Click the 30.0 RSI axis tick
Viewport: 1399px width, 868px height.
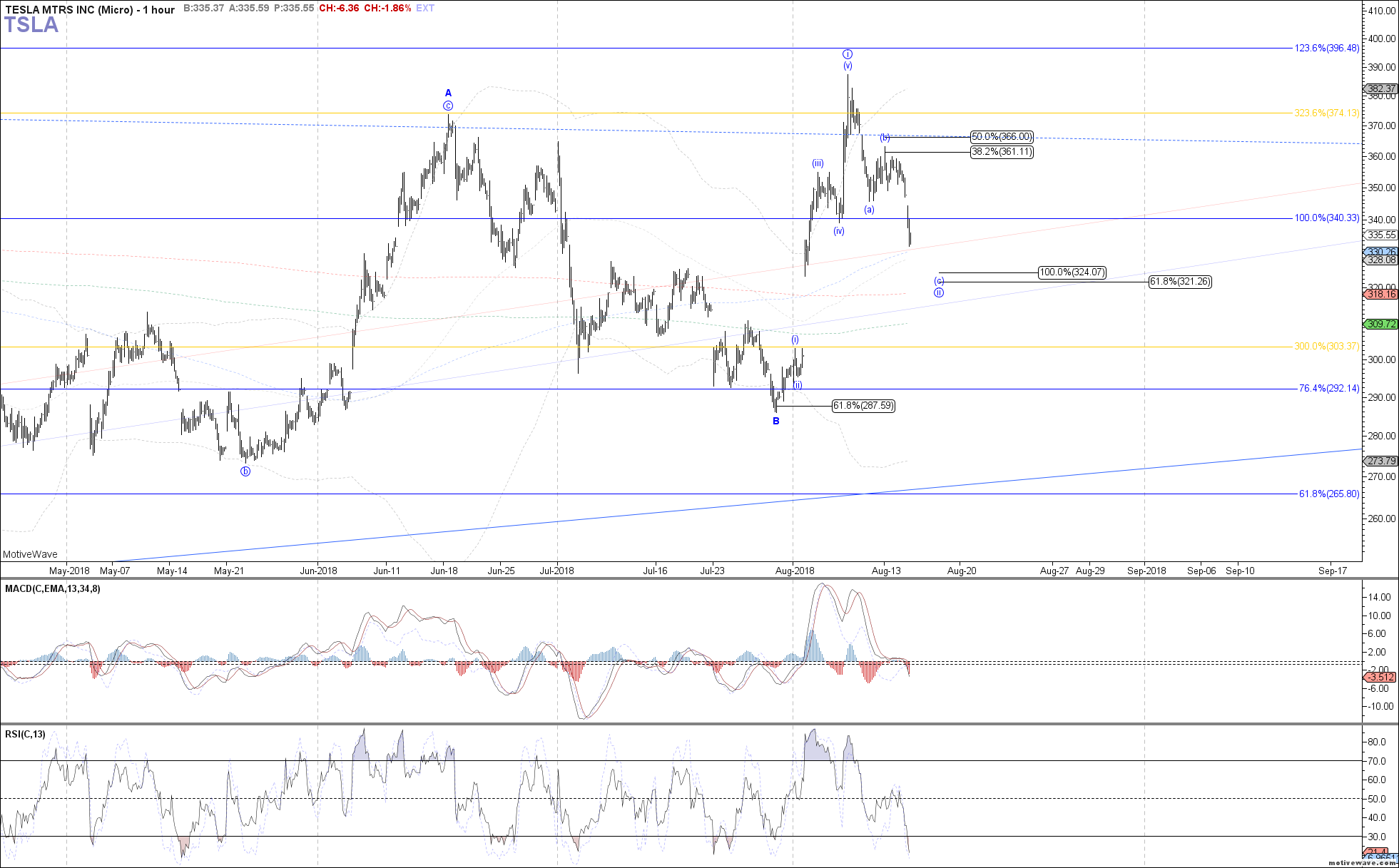click(x=1376, y=837)
